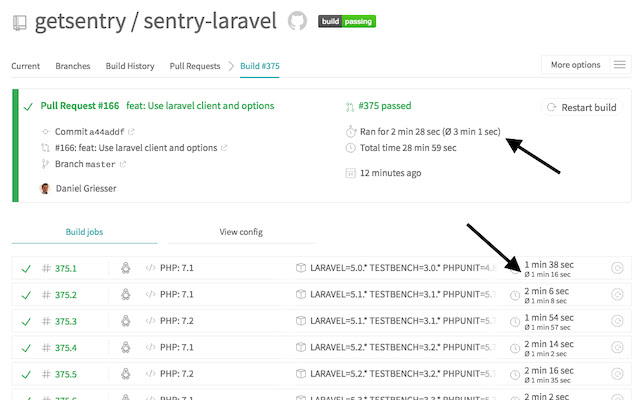
Task: Click the #375 passed link
Action: (x=384, y=106)
